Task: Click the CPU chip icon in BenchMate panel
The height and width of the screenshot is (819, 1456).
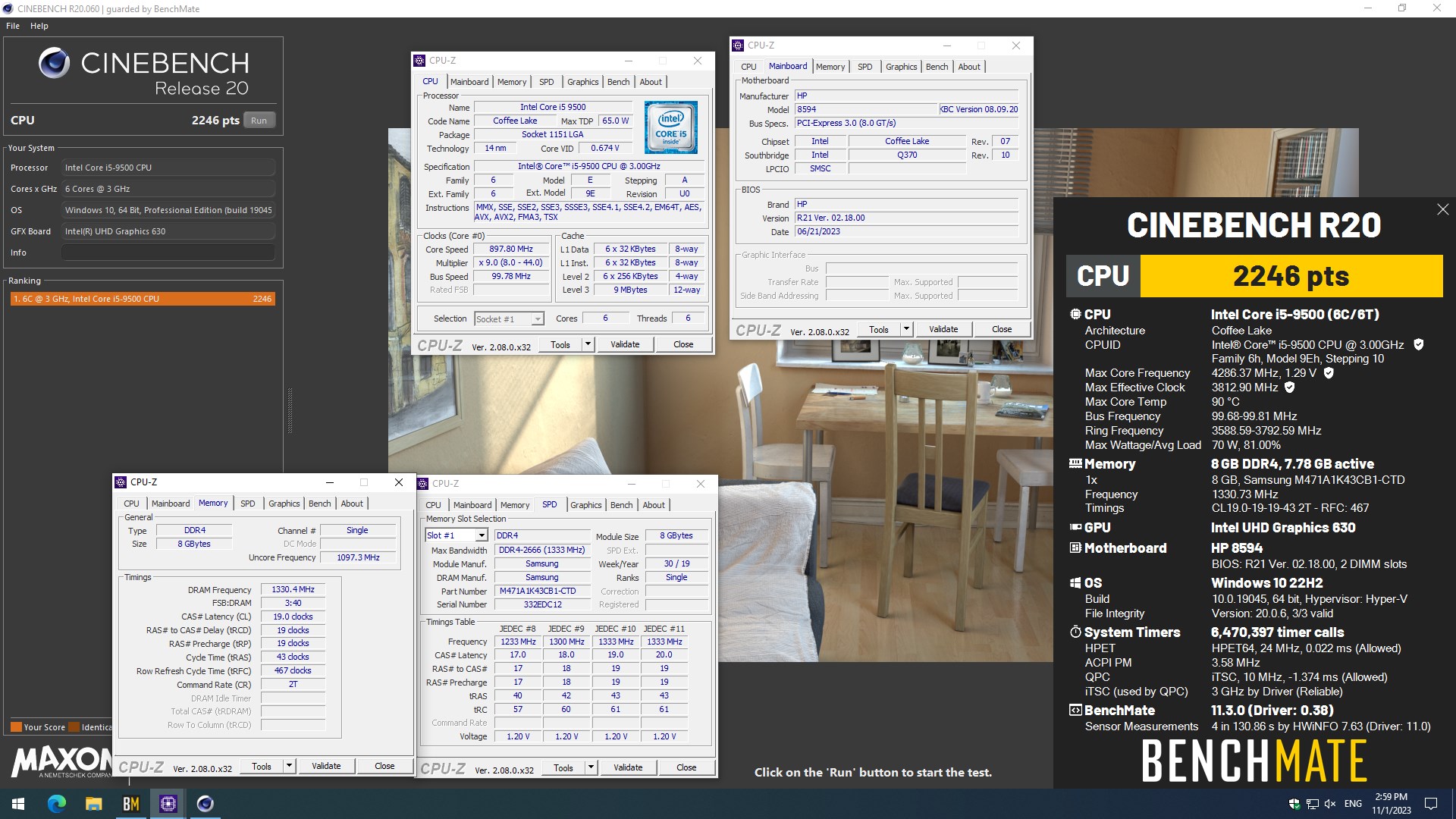Action: [1075, 314]
